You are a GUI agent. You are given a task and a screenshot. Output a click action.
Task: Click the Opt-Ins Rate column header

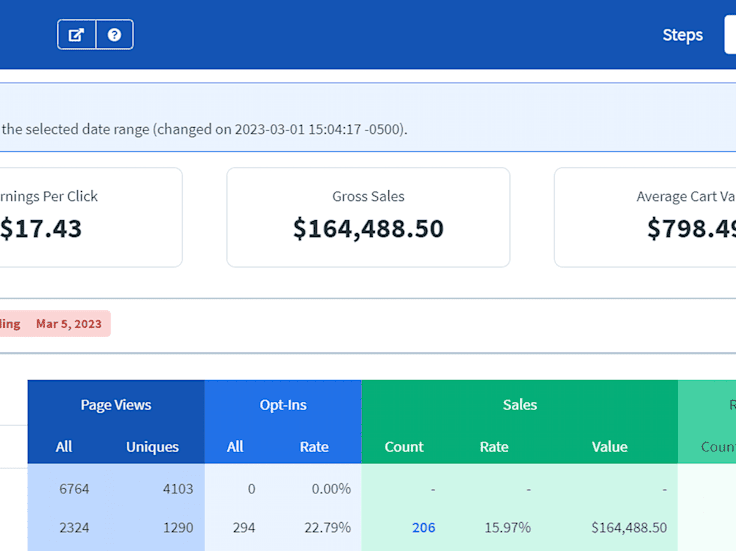tap(314, 447)
